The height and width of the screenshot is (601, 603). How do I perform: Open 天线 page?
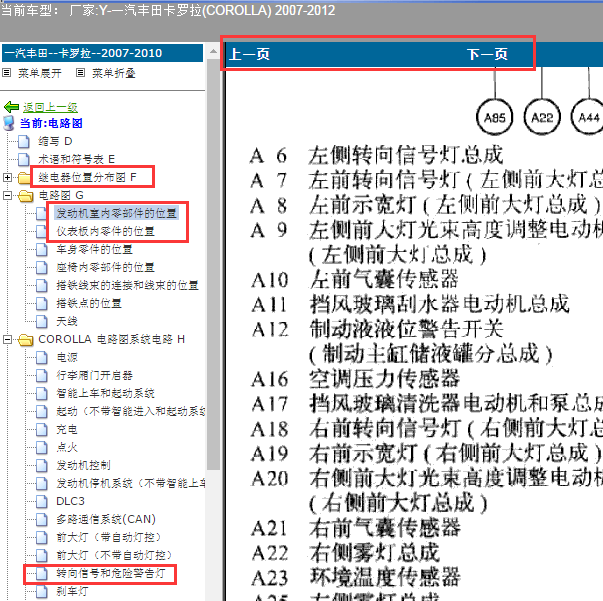pyautogui.click(x=67, y=321)
